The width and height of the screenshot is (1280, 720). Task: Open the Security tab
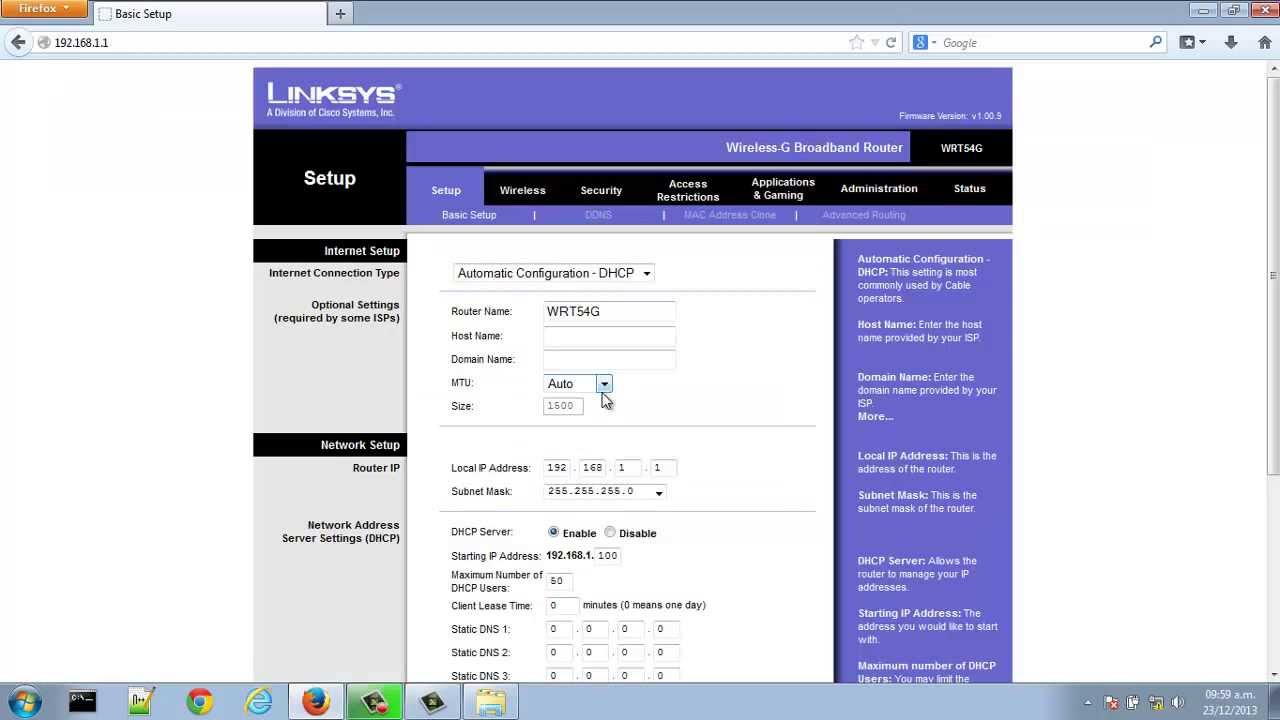pos(601,190)
